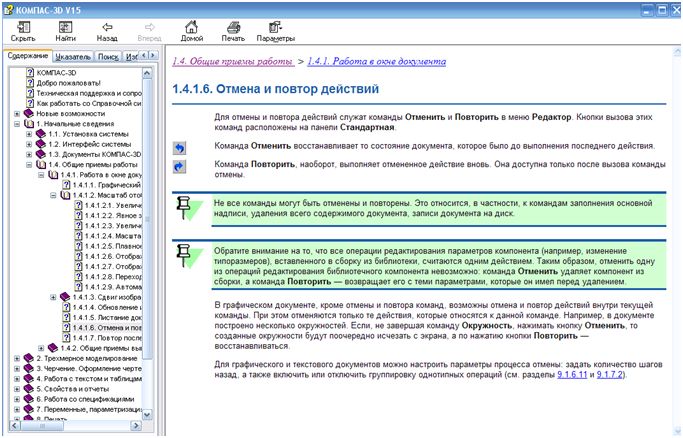This screenshot has height=438, width=683.
Task: Click book icon beside 2. Трехмерное моделирование
Action: pos(28,358)
